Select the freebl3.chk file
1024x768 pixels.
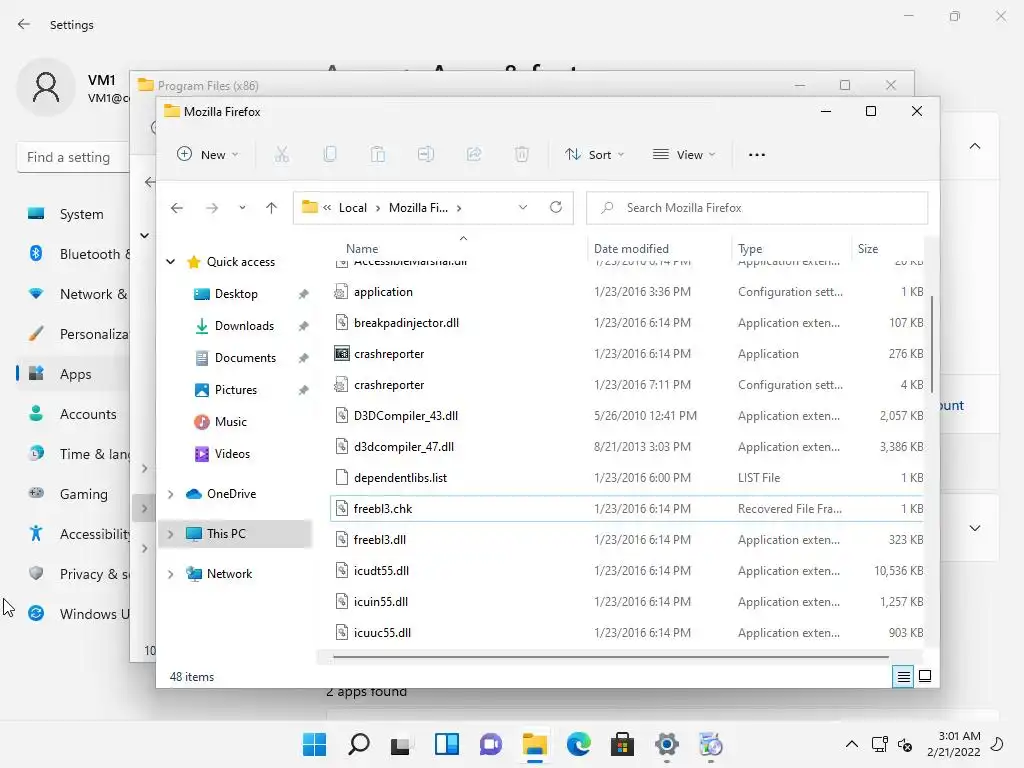tap(626, 509)
